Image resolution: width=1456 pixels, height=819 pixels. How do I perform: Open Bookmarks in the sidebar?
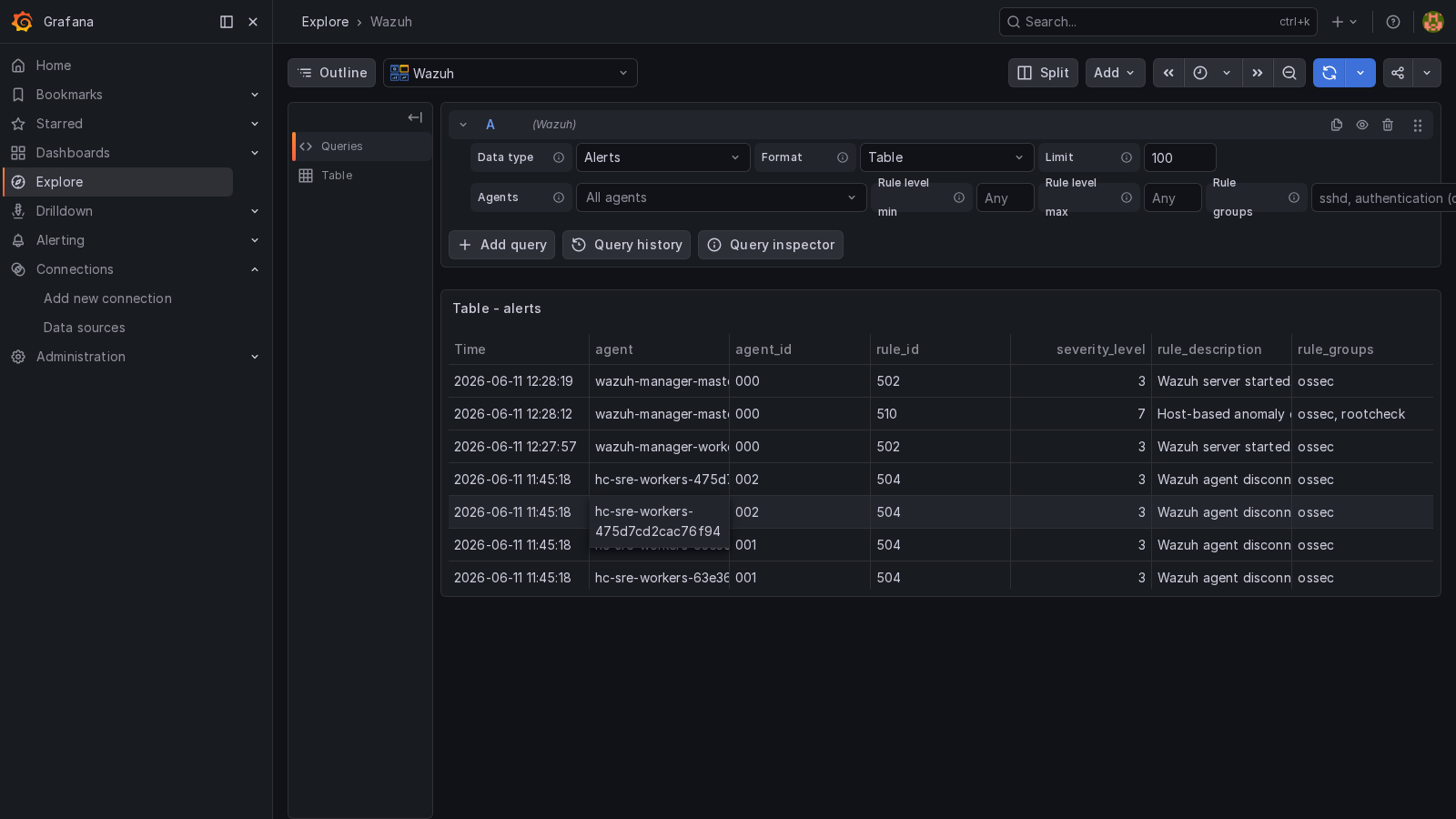[x=69, y=95]
